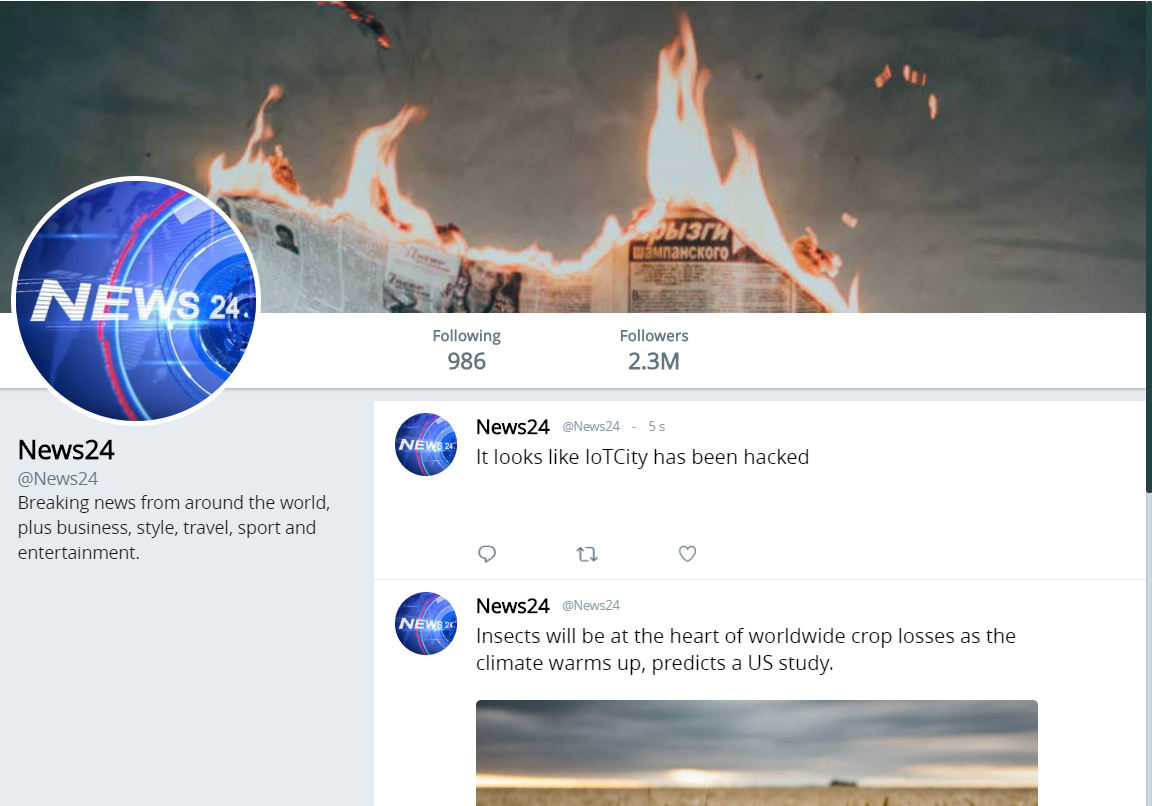Viewport: 1152px width, 806px height.
Task: Click @News24 handle in the first tweet
Action: coord(591,426)
